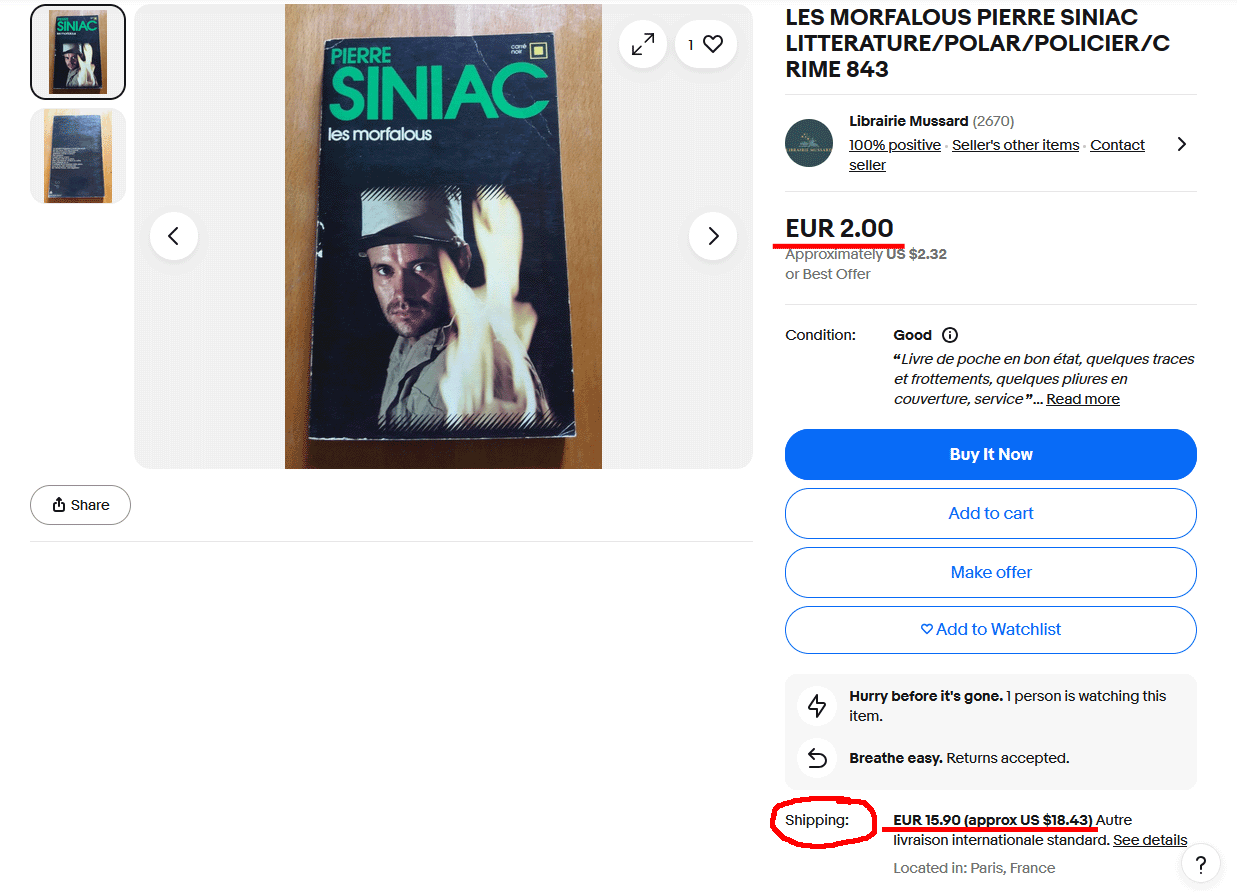The width and height of the screenshot is (1237, 892).
Task: Expand the book image to full screen
Action: point(642,44)
